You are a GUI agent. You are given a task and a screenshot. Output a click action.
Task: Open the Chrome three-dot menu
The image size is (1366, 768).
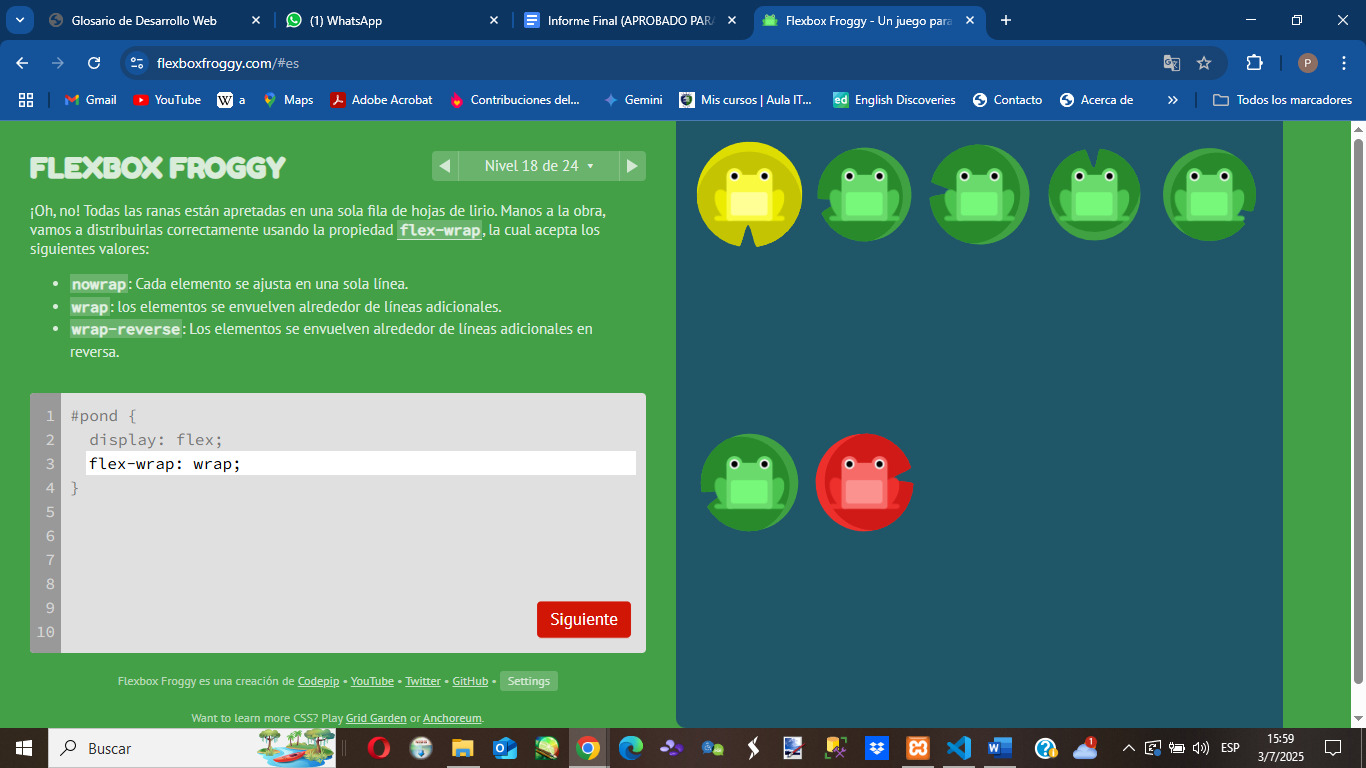tap(1343, 63)
